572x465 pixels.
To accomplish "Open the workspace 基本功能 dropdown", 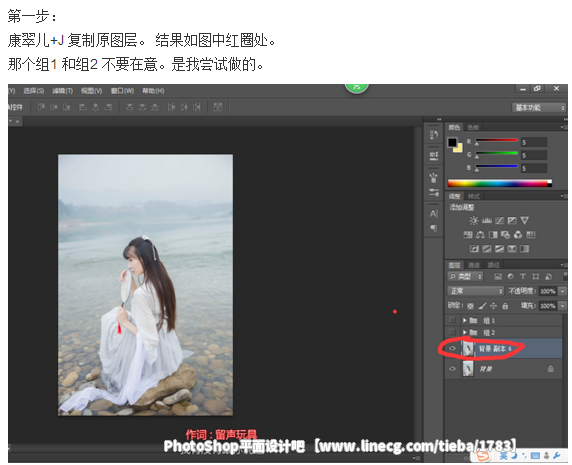I will click(539, 108).
